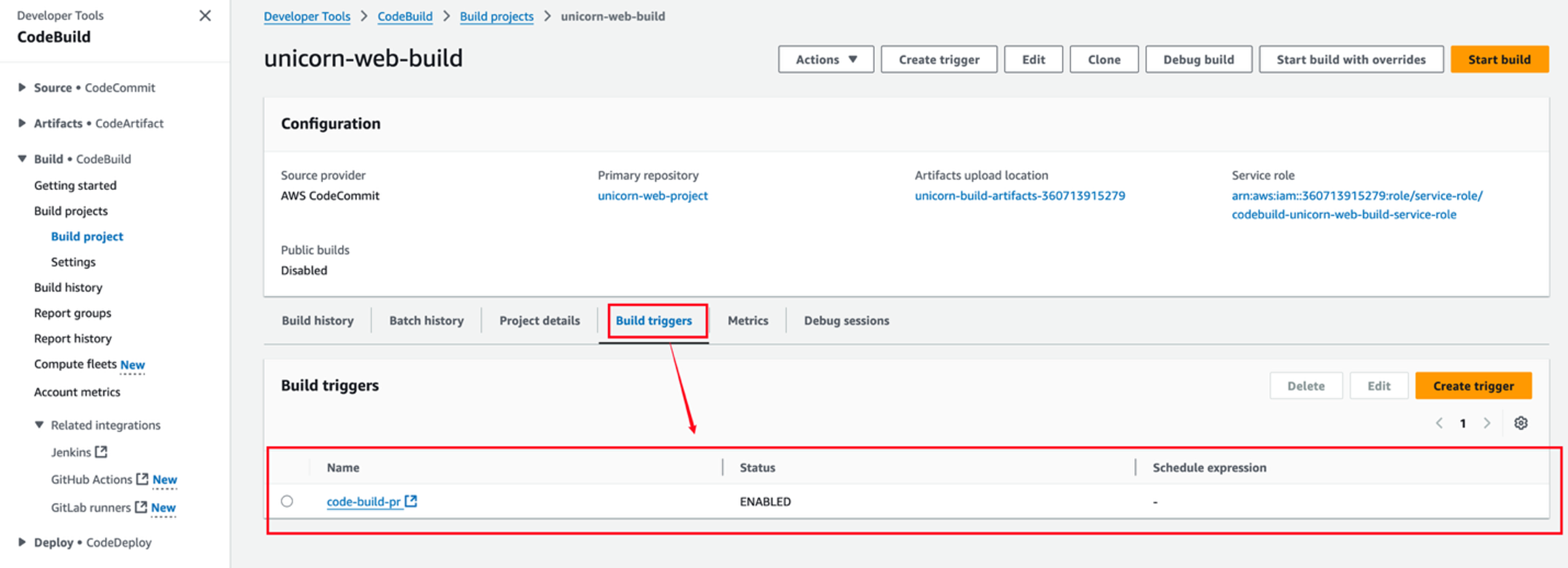
Task: Click the orange Start build button
Action: pyautogui.click(x=1499, y=60)
